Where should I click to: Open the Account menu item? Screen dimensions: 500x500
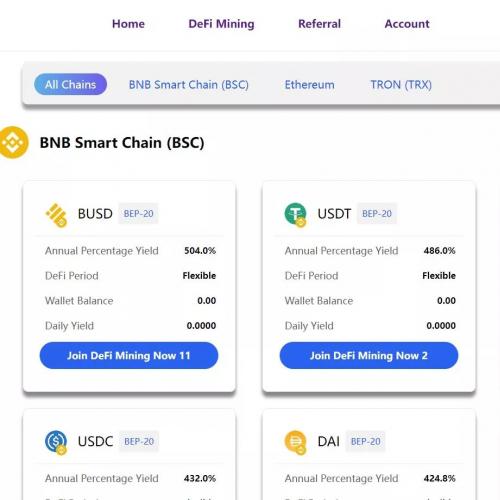click(x=407, y=24)
